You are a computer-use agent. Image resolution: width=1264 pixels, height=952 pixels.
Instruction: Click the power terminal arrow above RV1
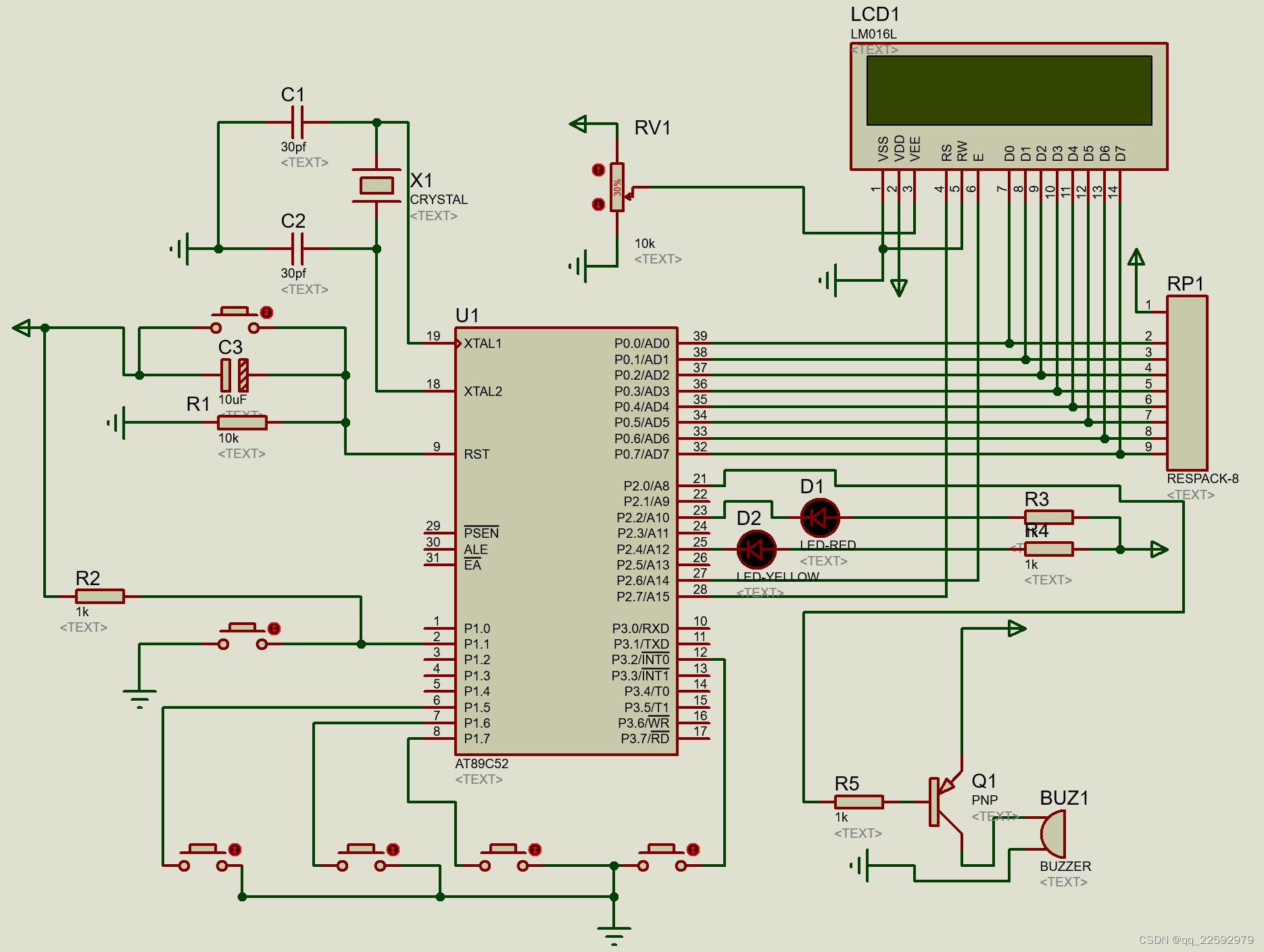click(x=579, y=124)
